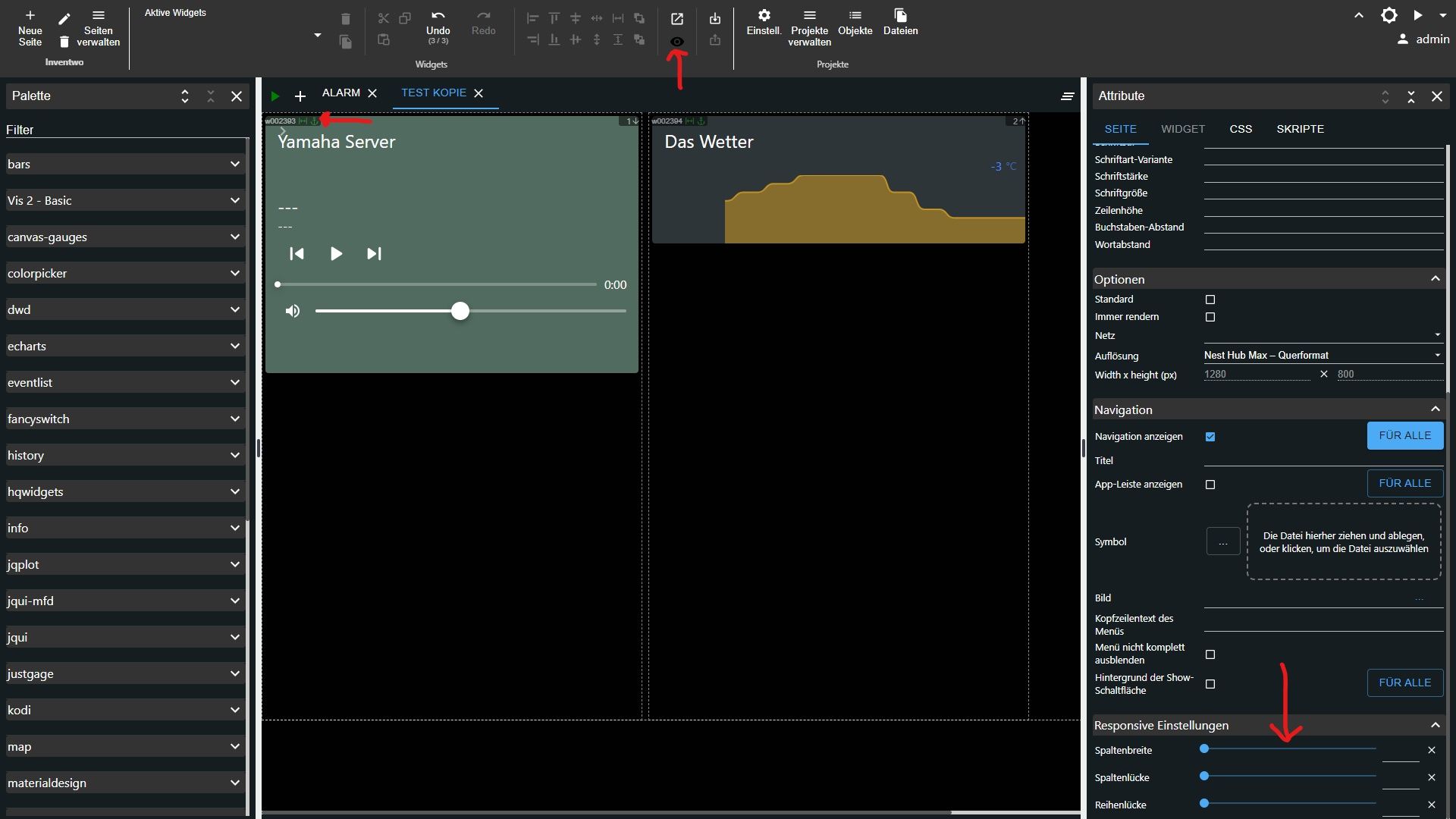Image resolution: width=1456 pixels, height=819 pixels.
Task: Expand the echarts palette group
Action: pos(125,346)
